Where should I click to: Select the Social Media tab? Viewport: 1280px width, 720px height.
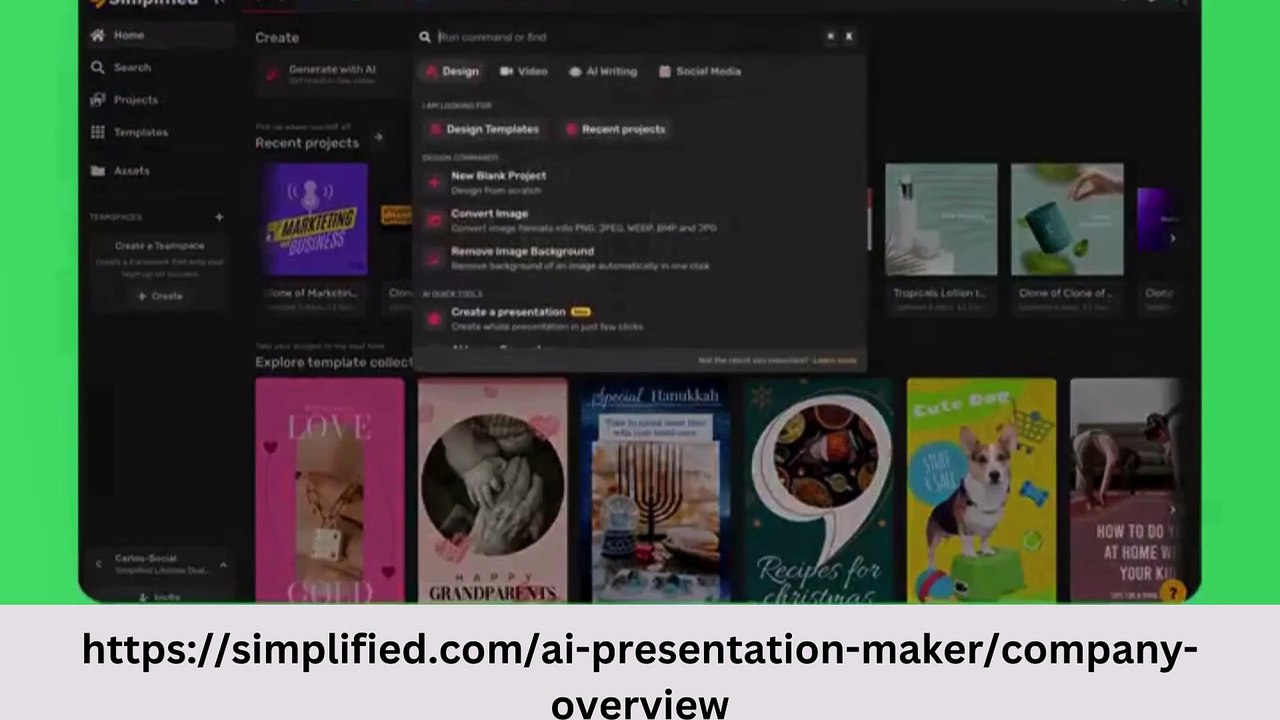700,72
